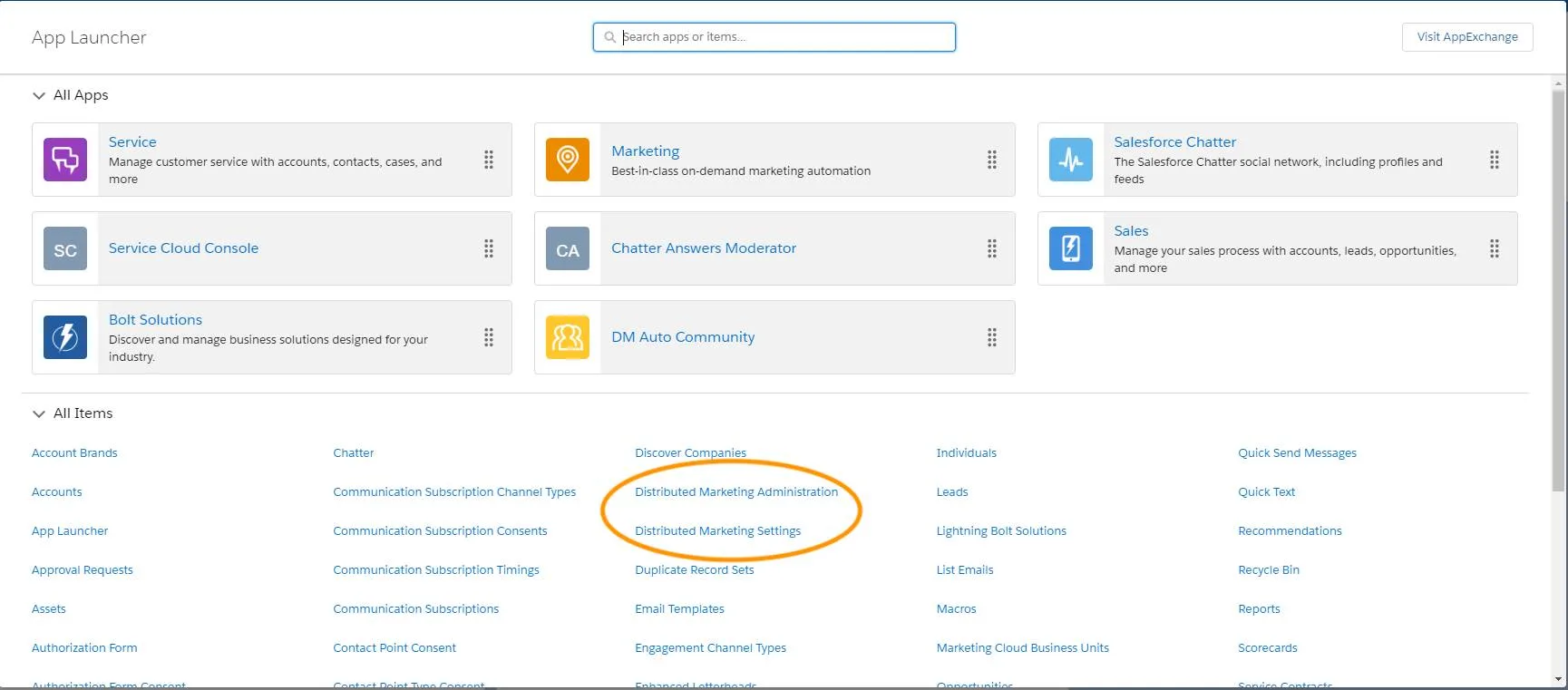Image resolution: width=1568 pixels, height=690 pixels.
Task: Open Marketing Cloud Business Units item
Action: click(1022, 648)
